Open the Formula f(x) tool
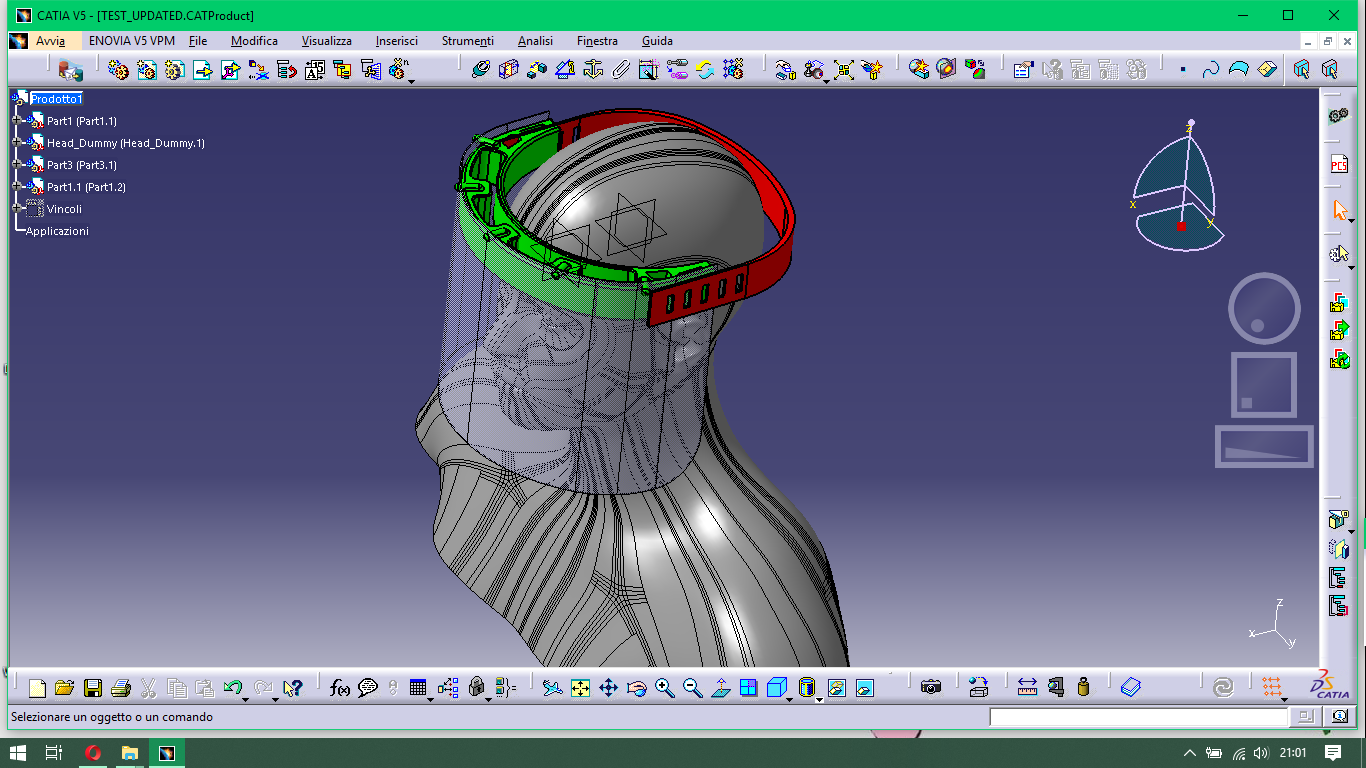The width and height of the screenshot is (1366, 768). 340,688
